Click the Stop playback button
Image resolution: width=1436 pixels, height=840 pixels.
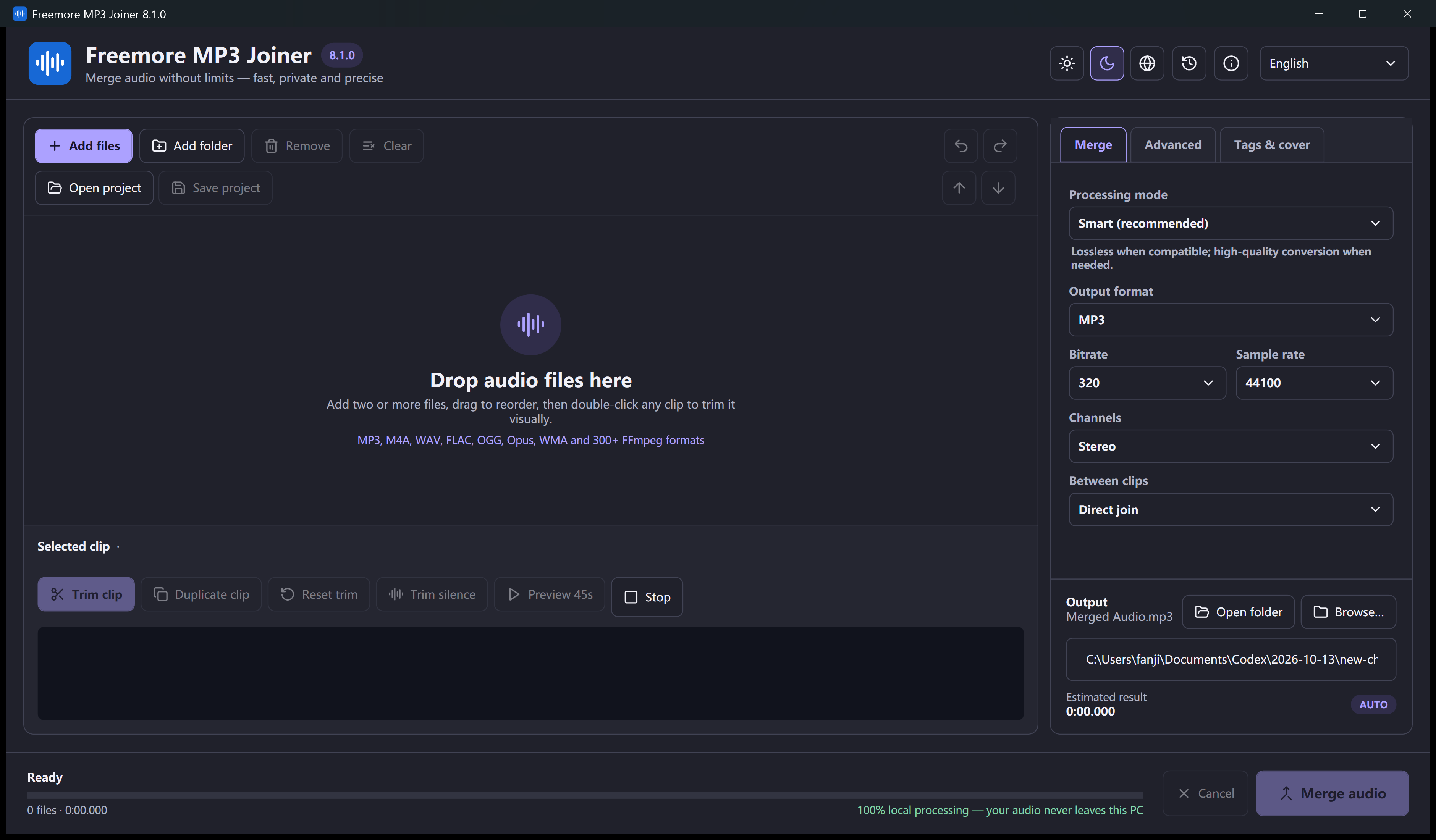[x=647, y=597]
